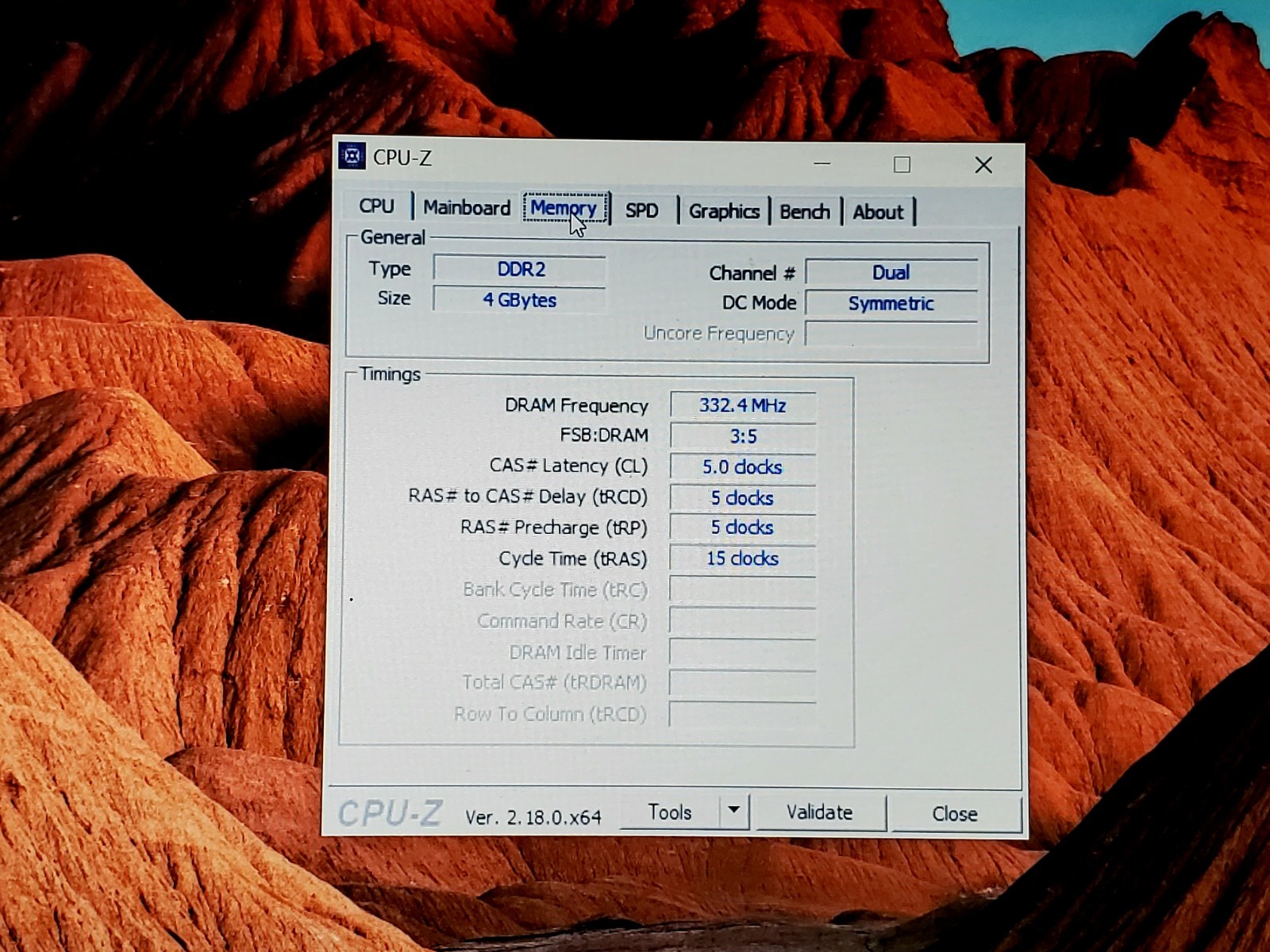This screenshot has height=952, width=1270.
Task: Click the empty Uncore Frequency field
Action: (x=891, y=334)
